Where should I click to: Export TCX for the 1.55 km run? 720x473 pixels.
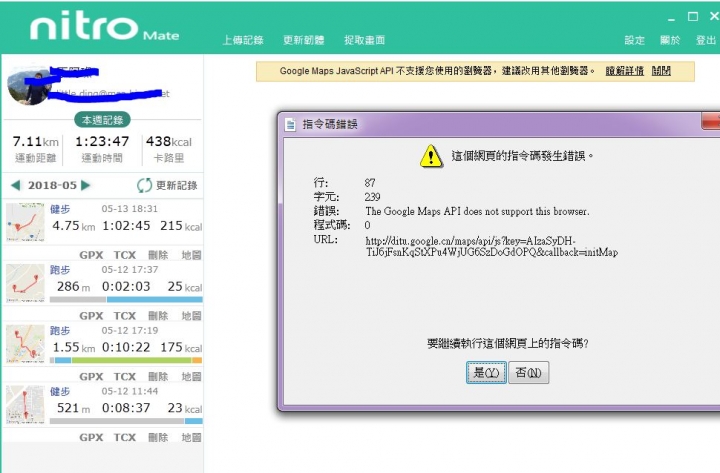tap(124, 377)
